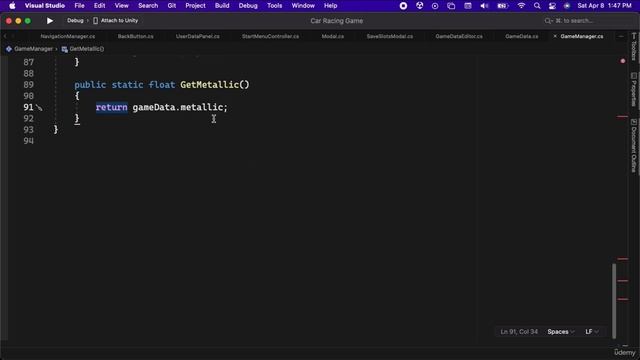Open the Build menu
Image resolution: width=640 pixels, height=360 pixels.
click(x=222, y=6)
